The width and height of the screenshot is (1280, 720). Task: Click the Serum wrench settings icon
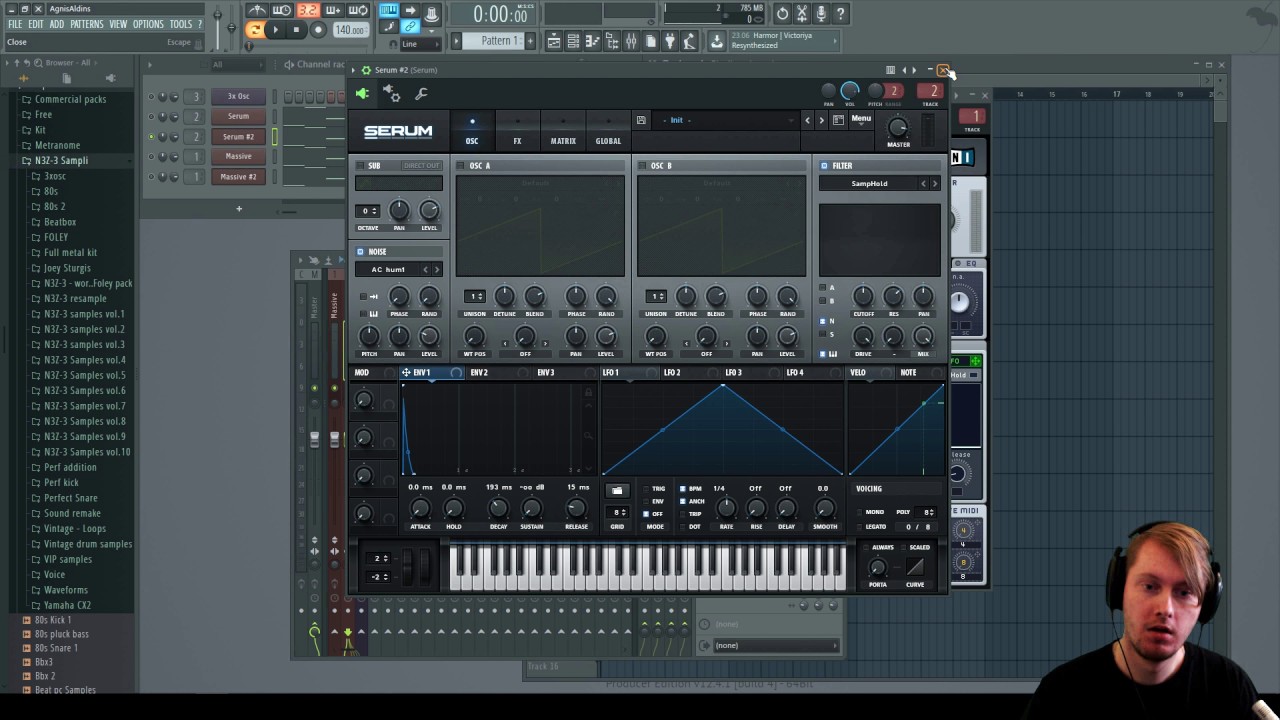point(421,94)
